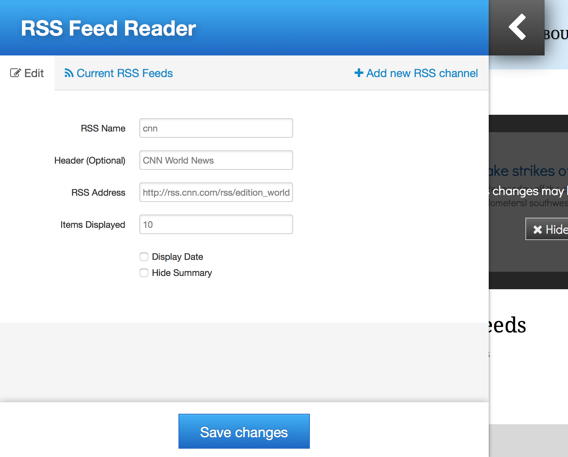Collapse panel with the left chevron arrow
568x457 pixels.
tap(517, 27)
